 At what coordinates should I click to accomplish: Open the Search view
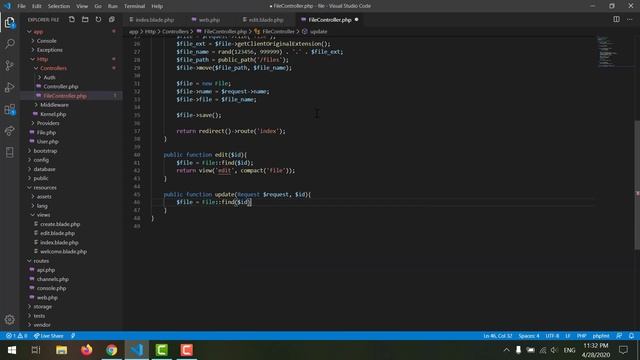[x=10, y=44]
